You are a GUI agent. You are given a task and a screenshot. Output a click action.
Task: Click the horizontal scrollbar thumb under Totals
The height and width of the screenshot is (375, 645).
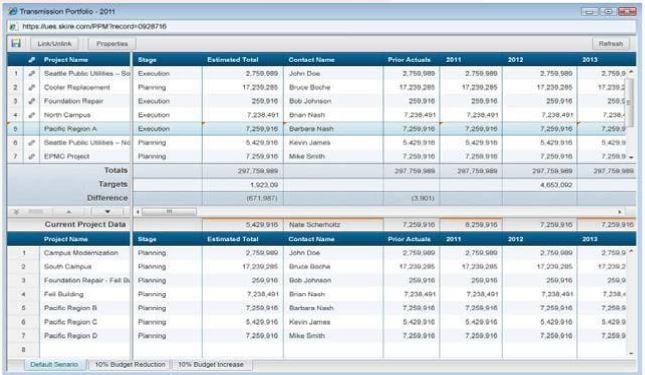pyautogui.click(x=169, y=212)
